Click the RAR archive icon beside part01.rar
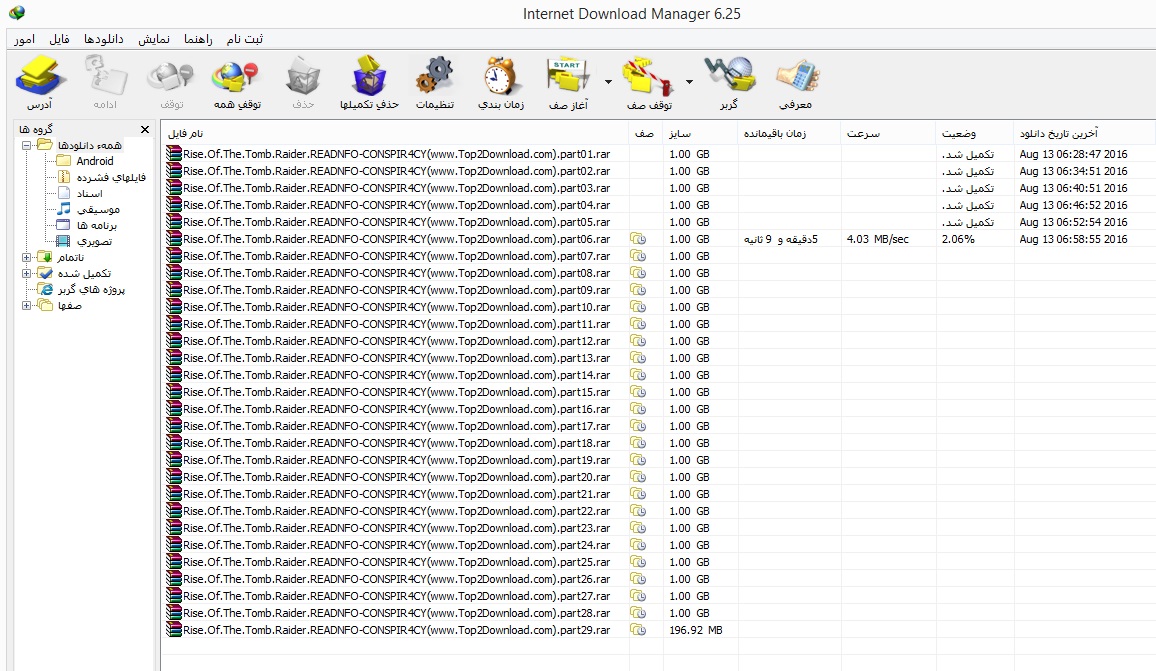Viewport: 1156px width, 671px height. (174, 153)
